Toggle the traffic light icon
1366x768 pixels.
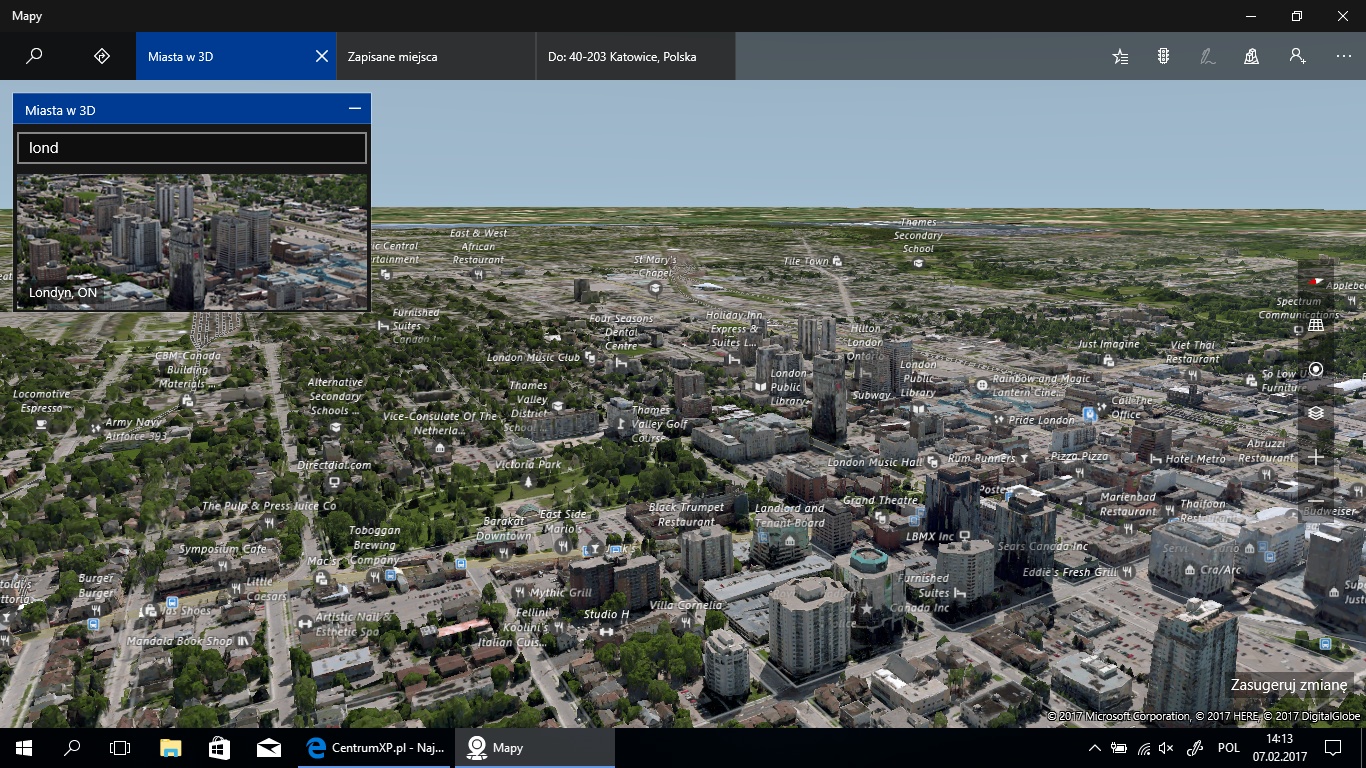(1163, 57)
